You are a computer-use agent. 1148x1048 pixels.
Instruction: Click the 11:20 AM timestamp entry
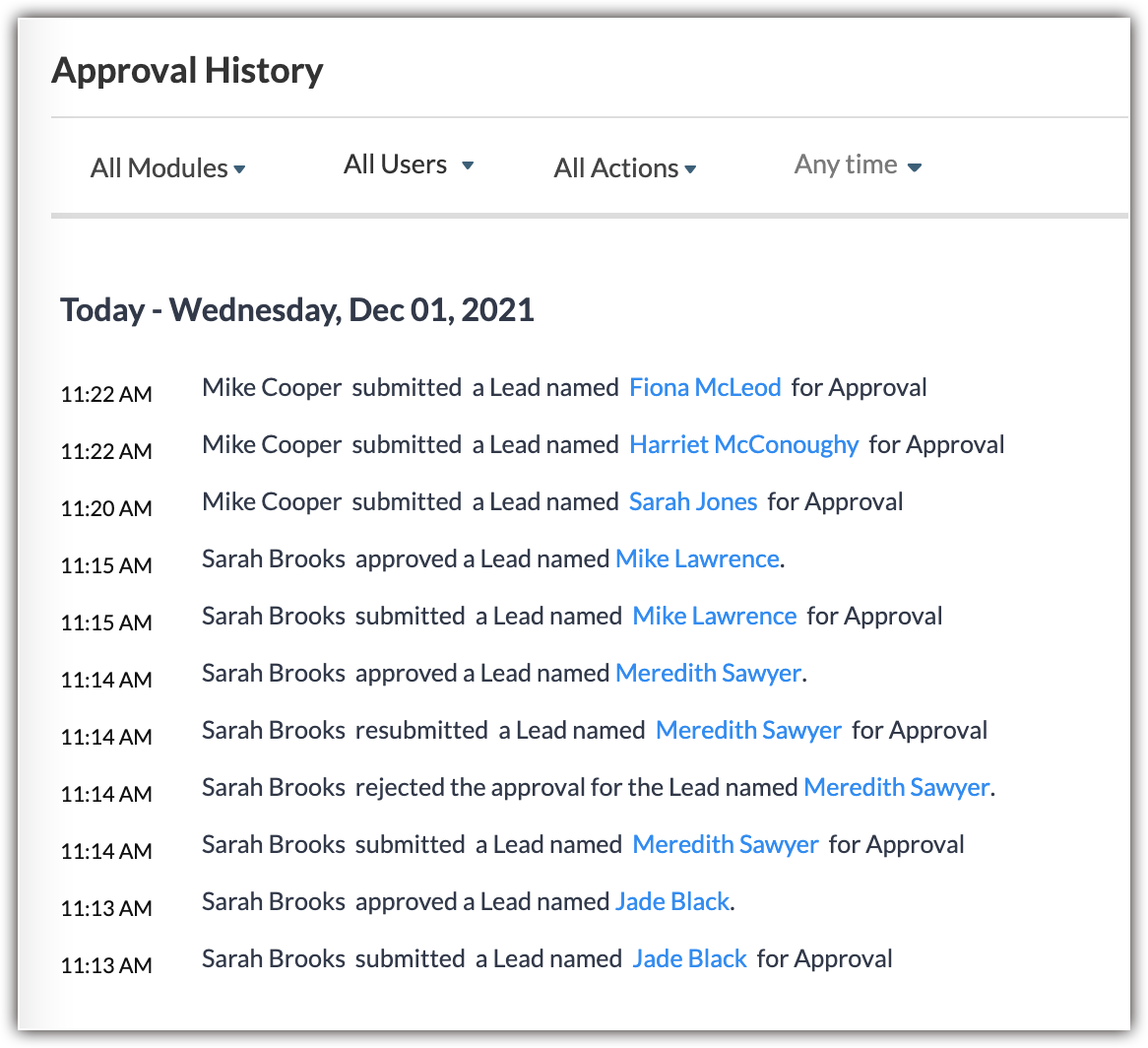106,509
